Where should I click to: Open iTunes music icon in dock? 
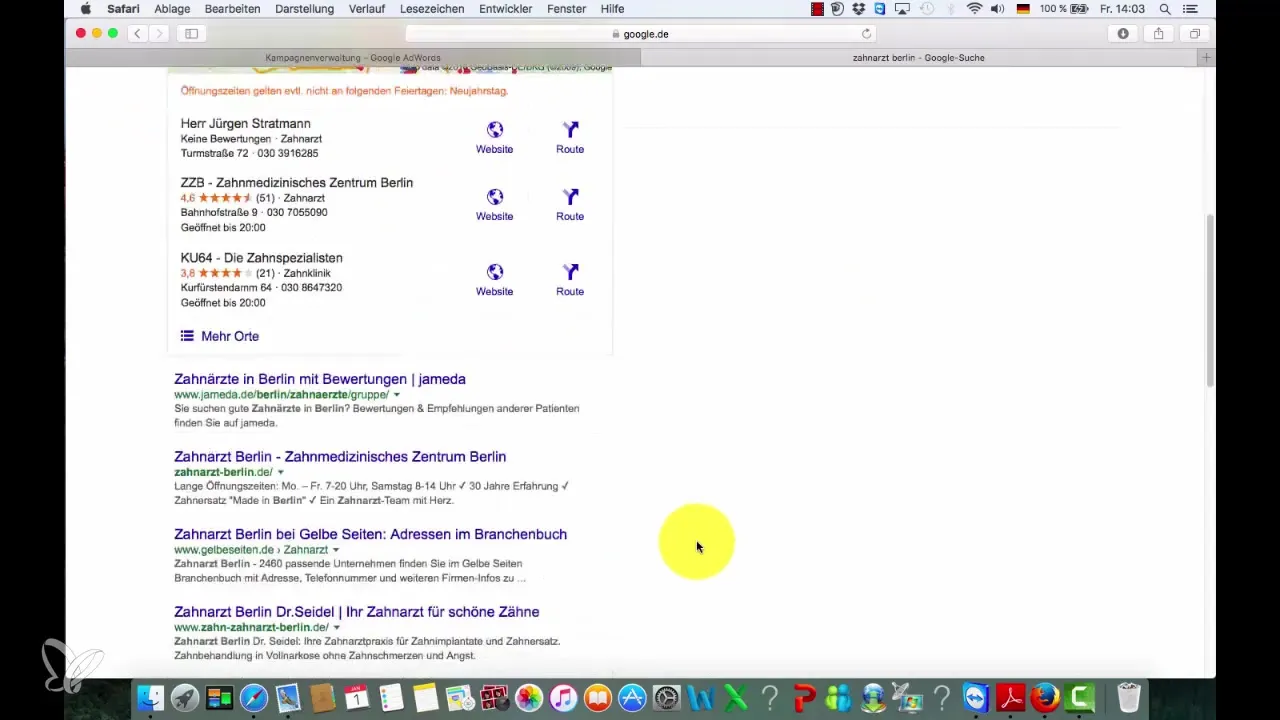(x=563, y=697)
